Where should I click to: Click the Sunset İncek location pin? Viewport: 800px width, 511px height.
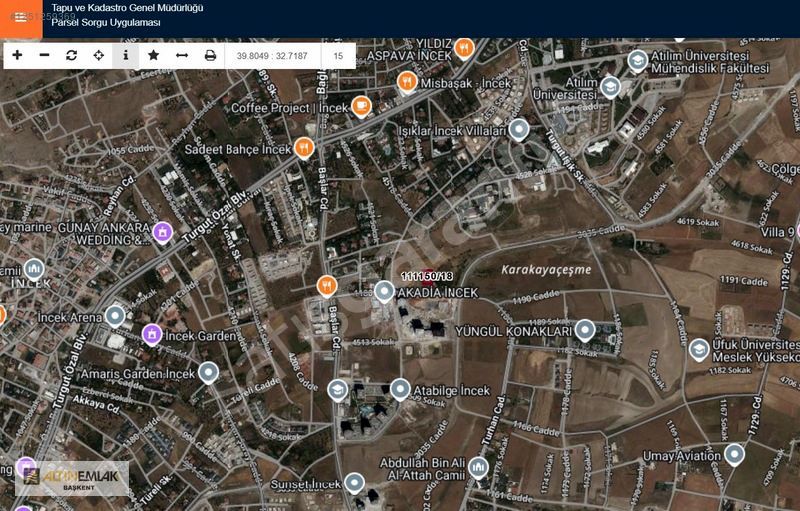click(x=354, y=482)
